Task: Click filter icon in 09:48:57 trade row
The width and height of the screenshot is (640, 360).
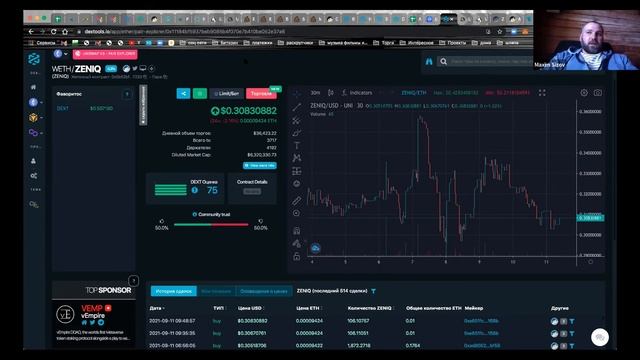Action: tap(572, 321)
